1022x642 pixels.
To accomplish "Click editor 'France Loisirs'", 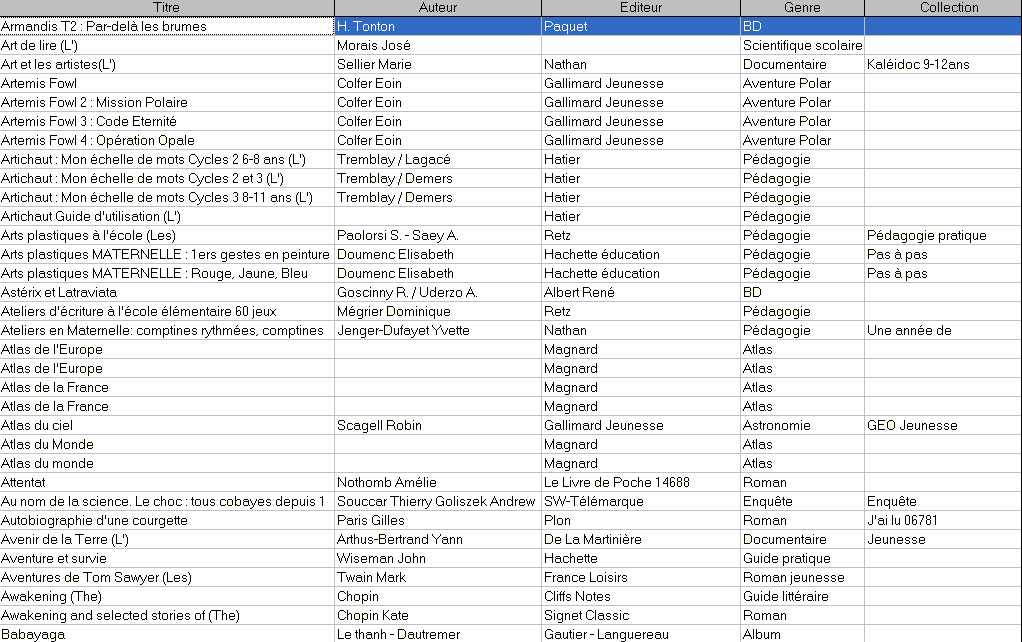I will point(585,577).
